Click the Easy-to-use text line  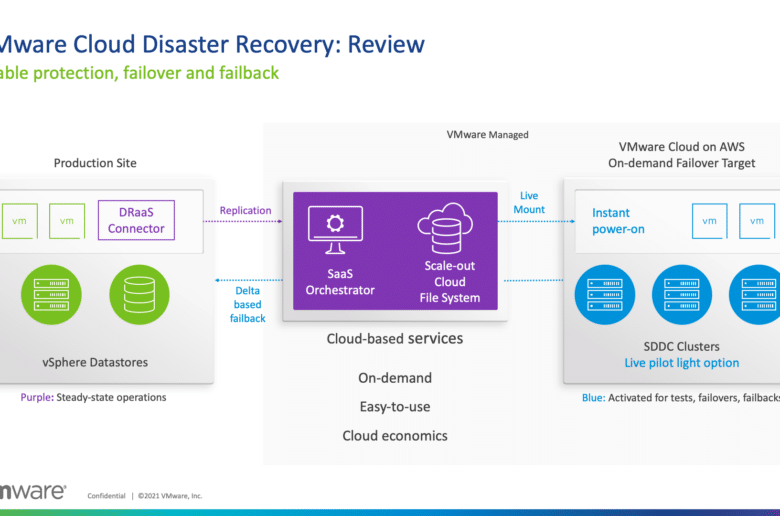click(x=395, y=407)
